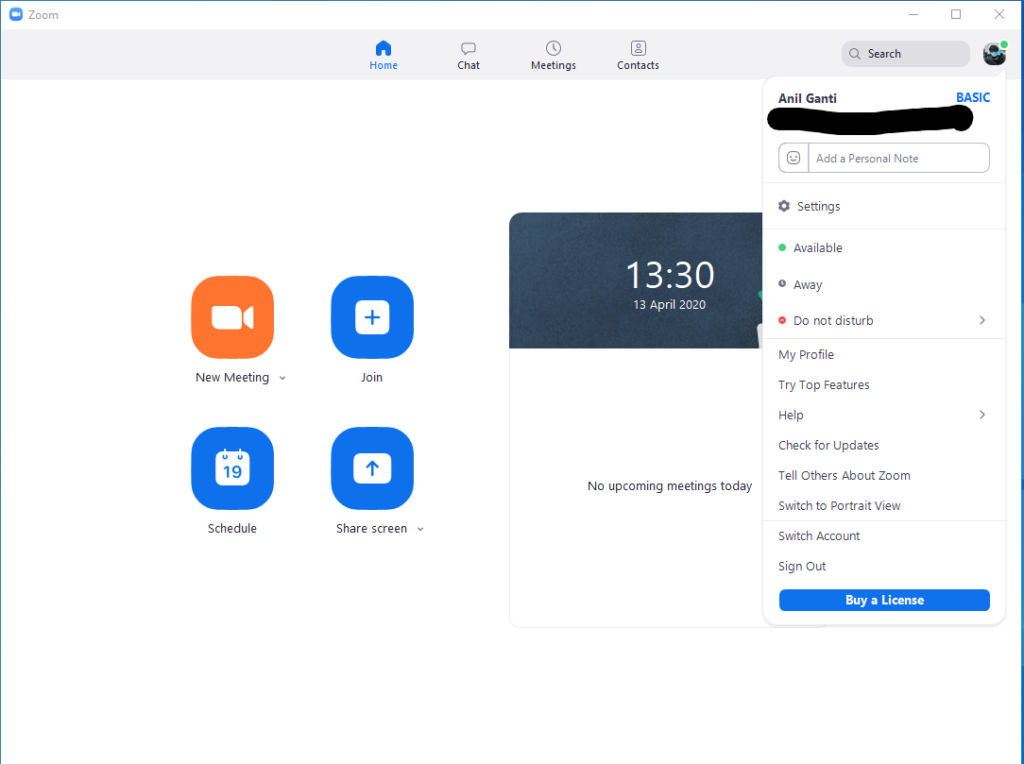Switch to the Meetings tab
Viewport: 1024px width, 764px height.
[x=553, y=56]
